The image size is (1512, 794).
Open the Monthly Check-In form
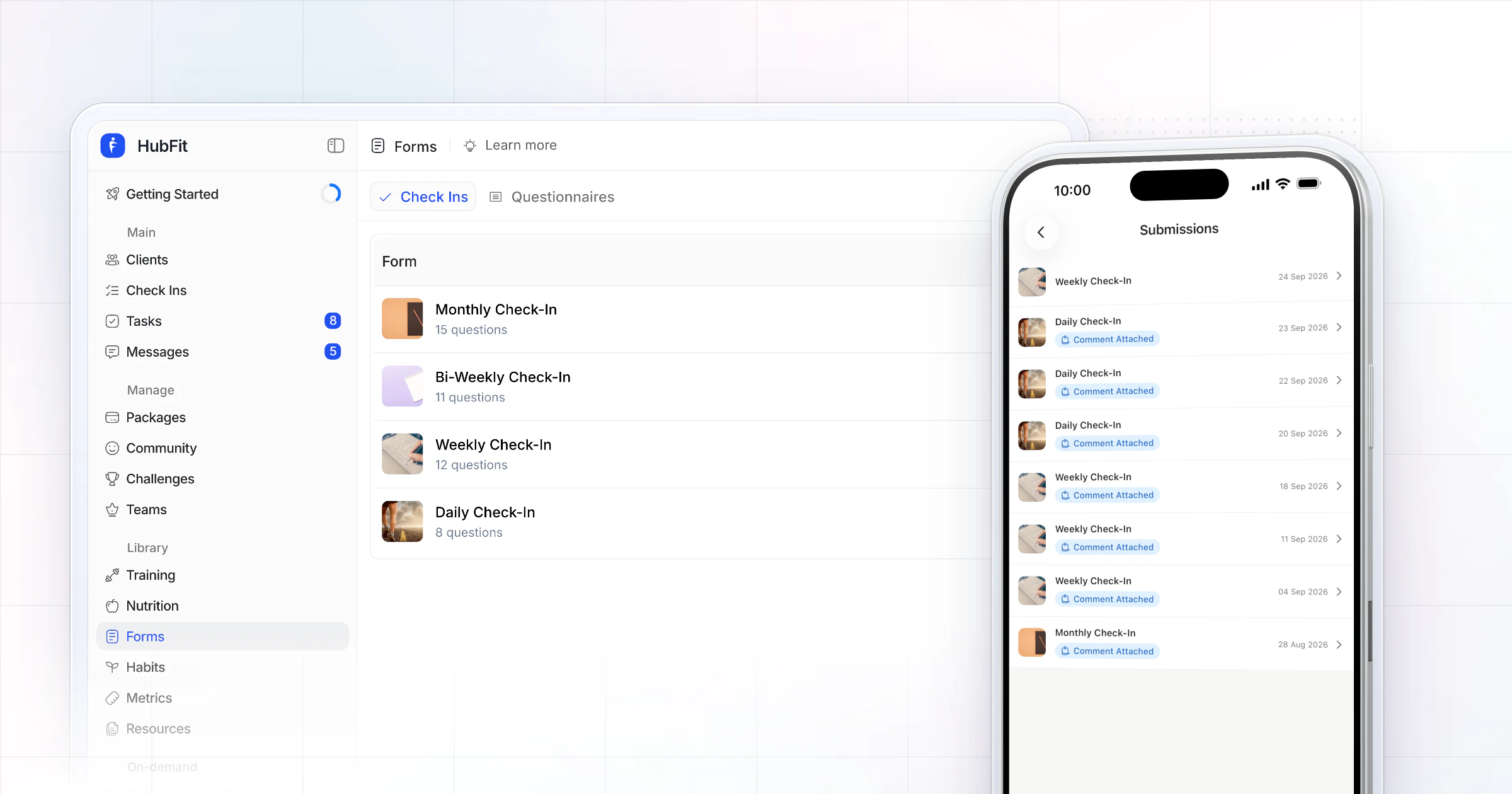[684, 319]
